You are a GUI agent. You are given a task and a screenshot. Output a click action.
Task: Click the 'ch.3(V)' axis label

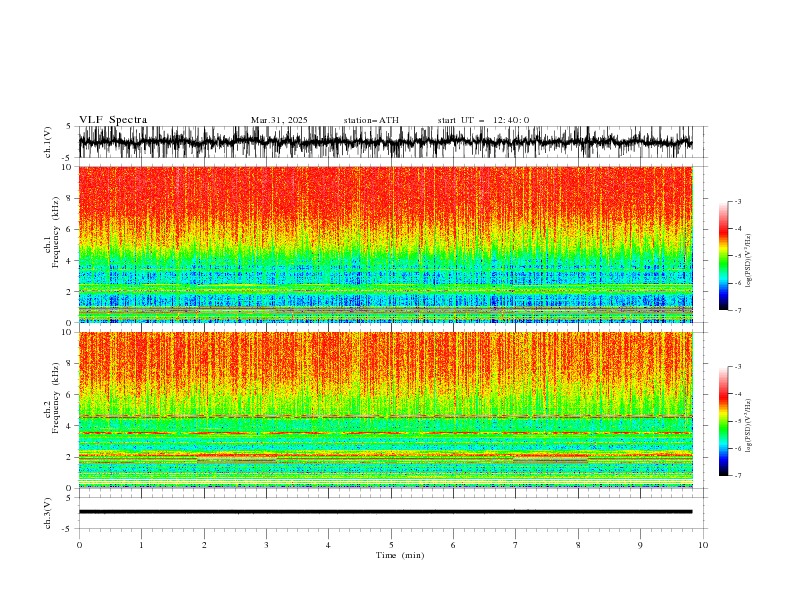tap(48, 513)
